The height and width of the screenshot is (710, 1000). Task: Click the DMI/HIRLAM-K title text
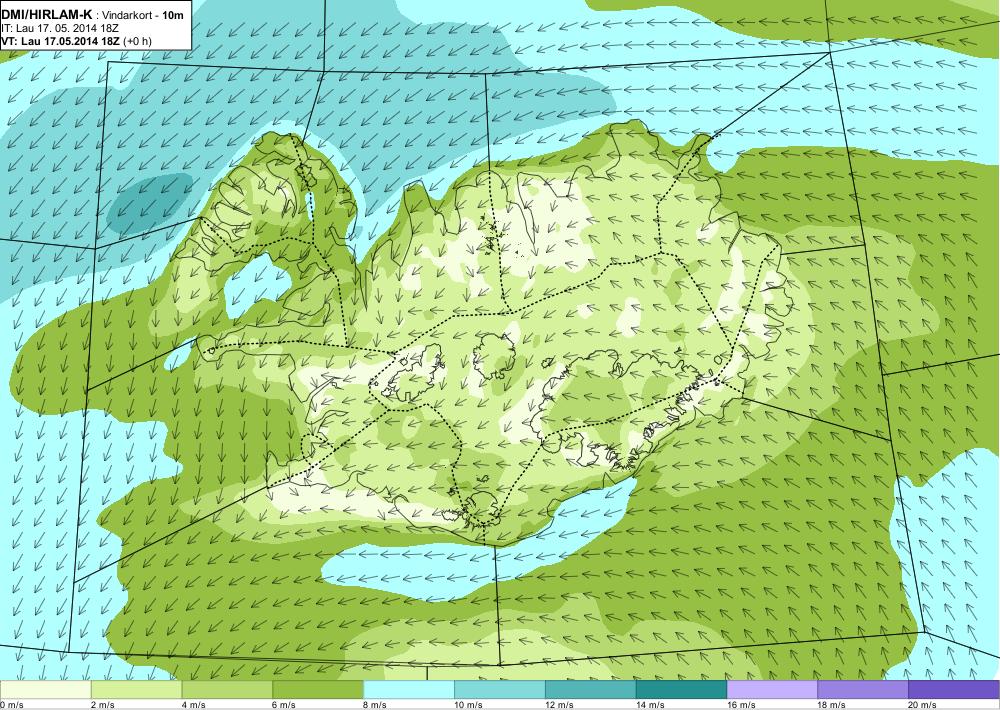tap(47, 15)
